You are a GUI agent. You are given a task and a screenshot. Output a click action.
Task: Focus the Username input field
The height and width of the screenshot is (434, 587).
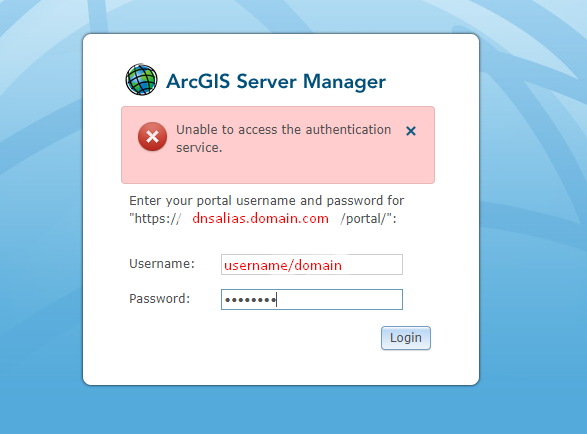(312, 264)
